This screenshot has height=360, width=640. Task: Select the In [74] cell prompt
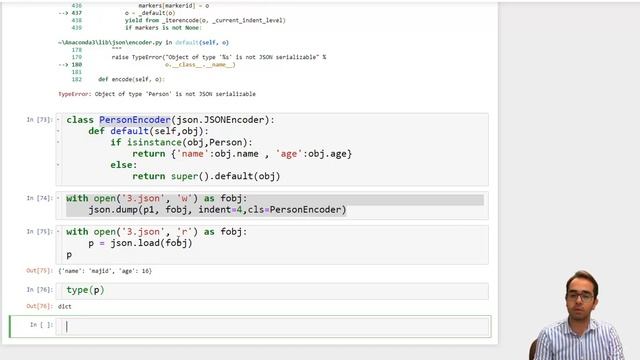point(40,198)
